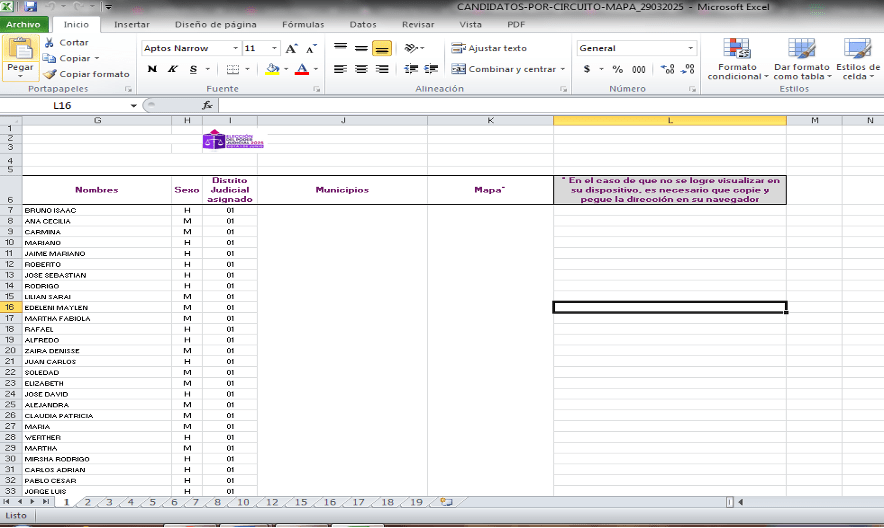
Task: Open the Archivo file button
Action: coord(23,23)
